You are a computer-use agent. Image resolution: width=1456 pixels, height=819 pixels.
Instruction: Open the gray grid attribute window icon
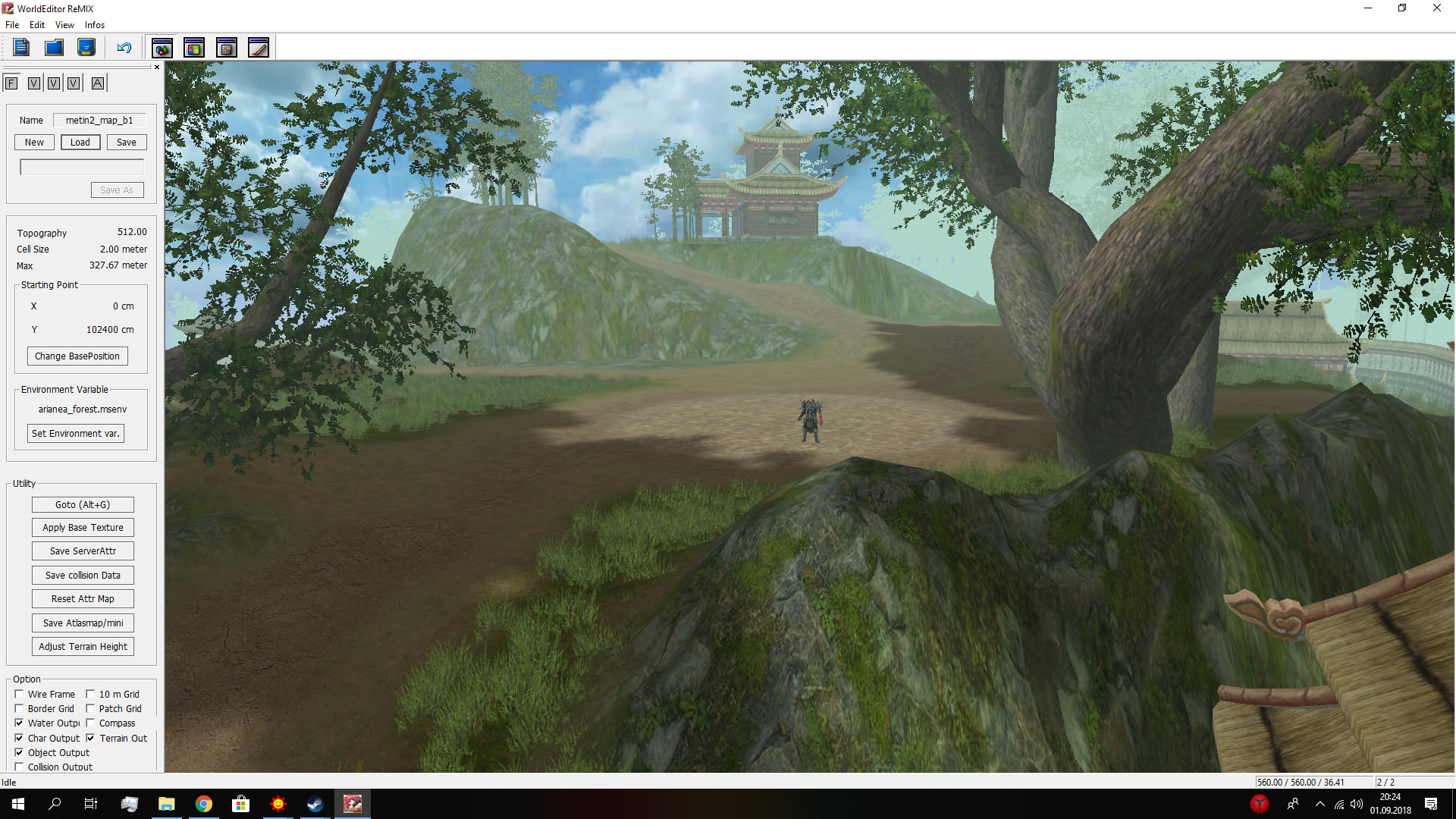click(x=227, y=48)
